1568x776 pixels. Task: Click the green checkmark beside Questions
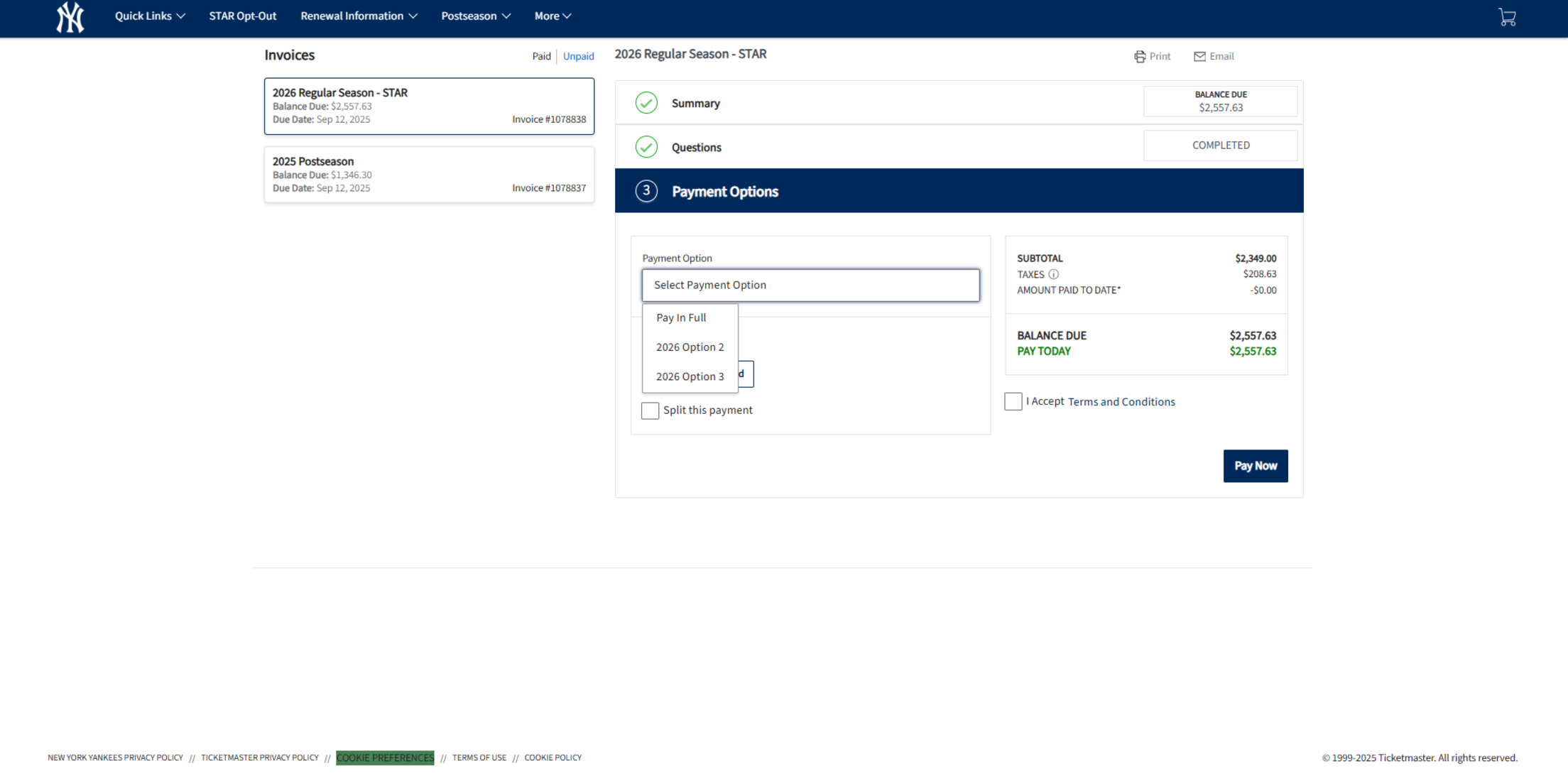pyautogui.click(x=646, y=147)
